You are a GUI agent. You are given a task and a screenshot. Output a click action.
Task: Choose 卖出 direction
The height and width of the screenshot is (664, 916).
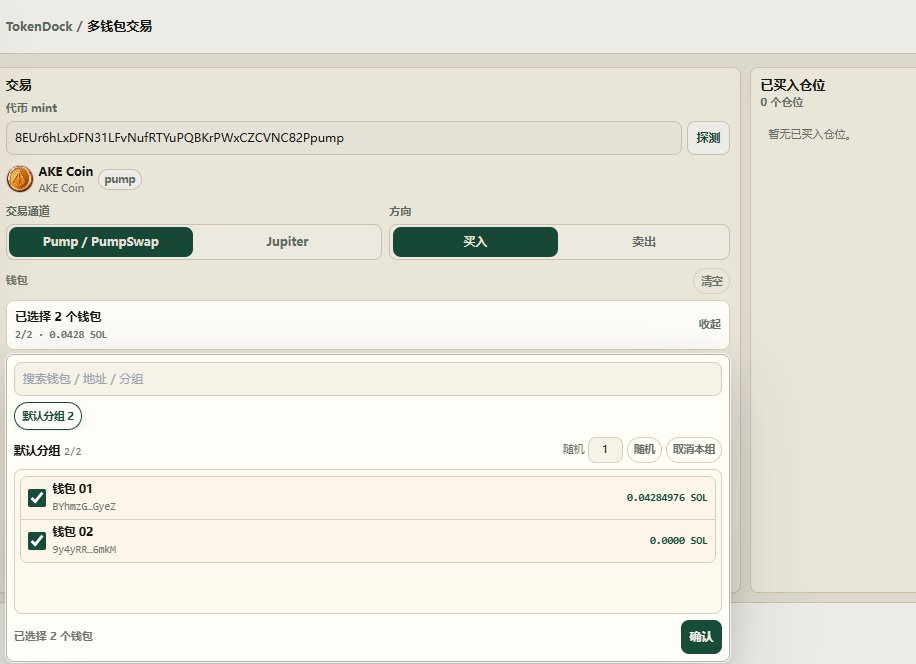(x=643, y=242)
